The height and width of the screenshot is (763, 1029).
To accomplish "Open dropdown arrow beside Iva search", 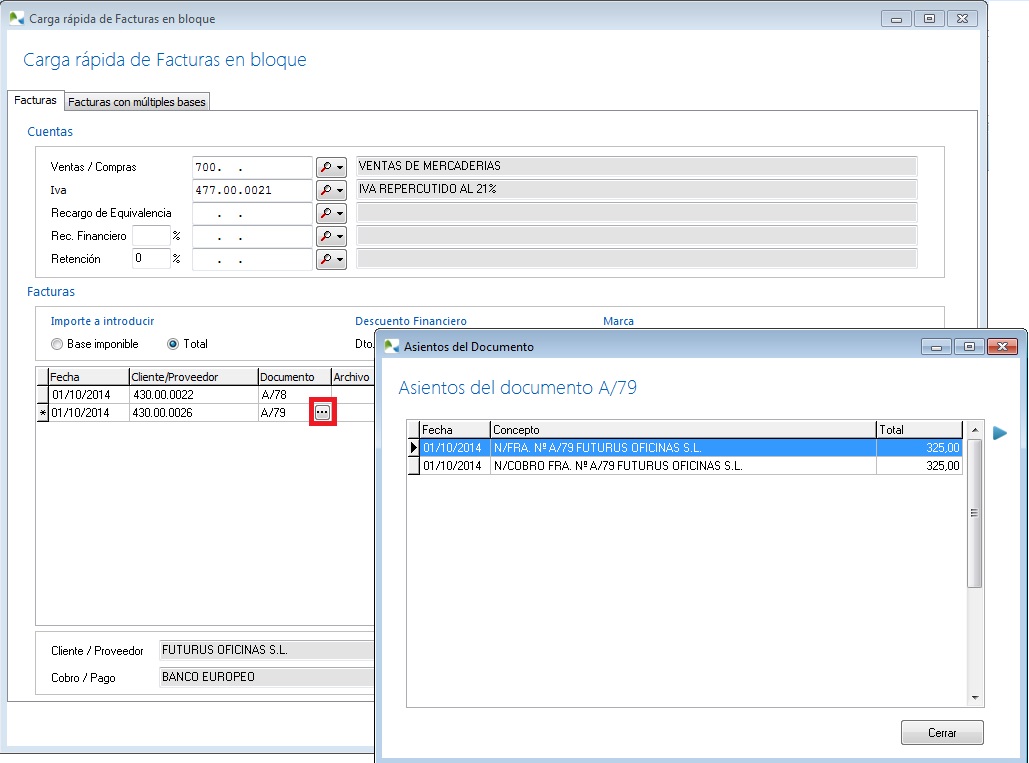I will click(x=340, y=190).
